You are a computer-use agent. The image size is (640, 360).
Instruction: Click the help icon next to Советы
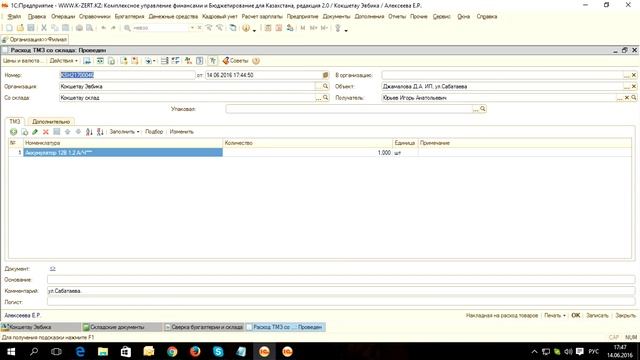click(x=256, y=61)
